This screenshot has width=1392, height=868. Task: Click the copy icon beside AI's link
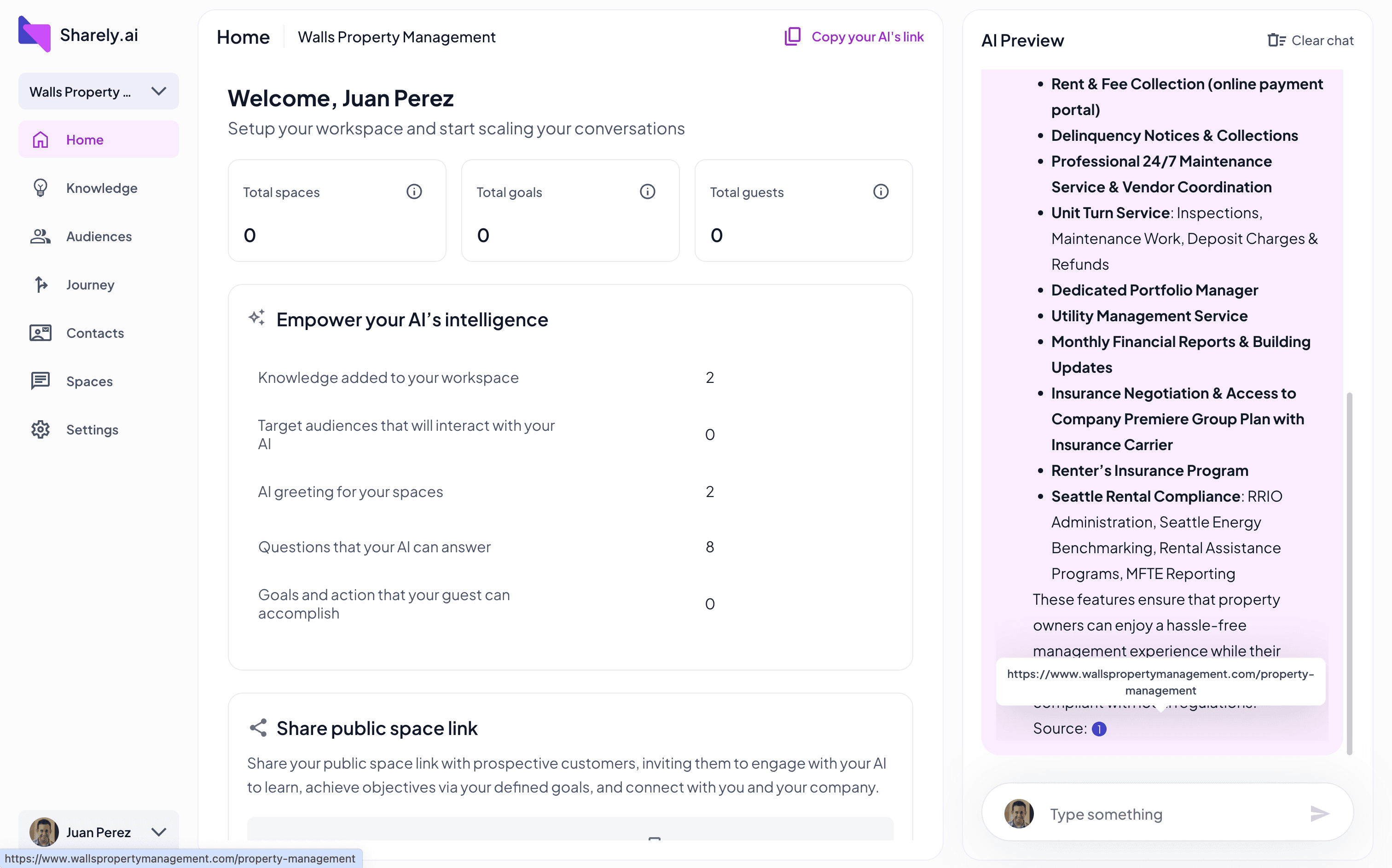pos(792,37)
